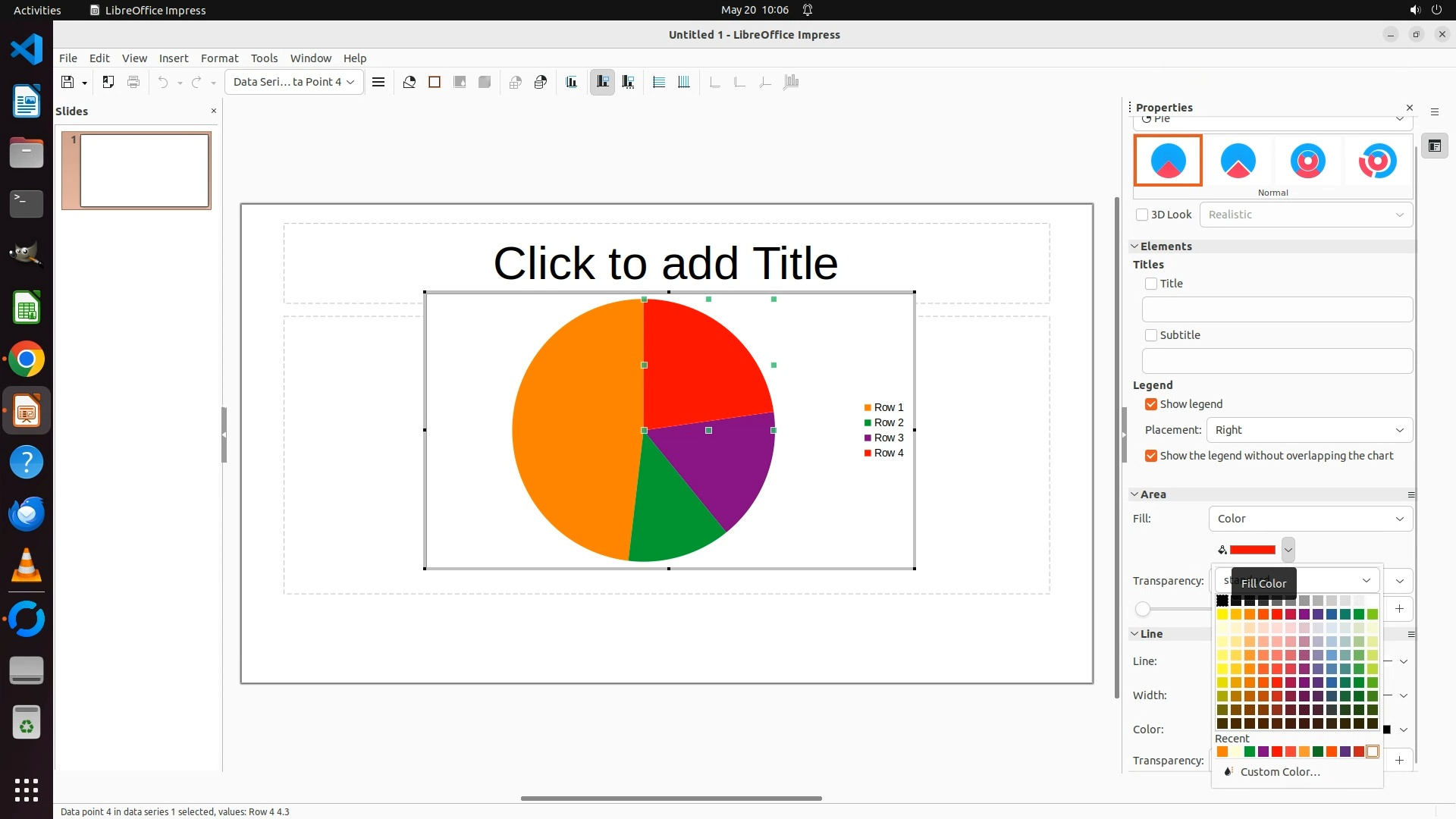
Task: Click Chart Area square icon
Action: pos(435,82)
